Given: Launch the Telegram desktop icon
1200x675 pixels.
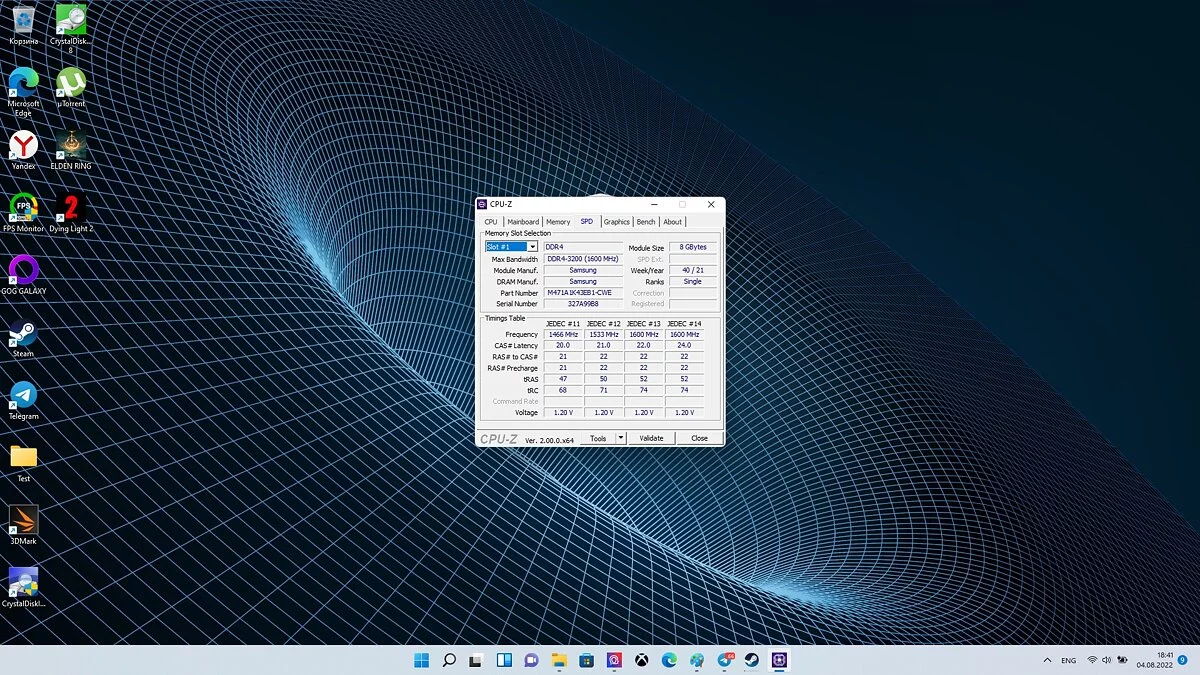Looking at the screenshot, I should 23,396.
